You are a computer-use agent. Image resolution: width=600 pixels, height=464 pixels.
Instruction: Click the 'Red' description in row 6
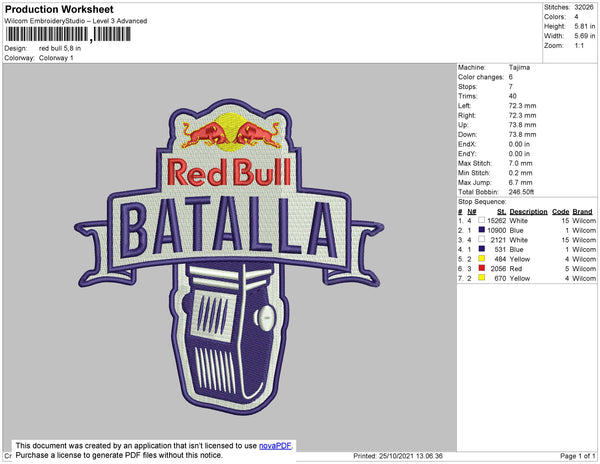(515, 269)
